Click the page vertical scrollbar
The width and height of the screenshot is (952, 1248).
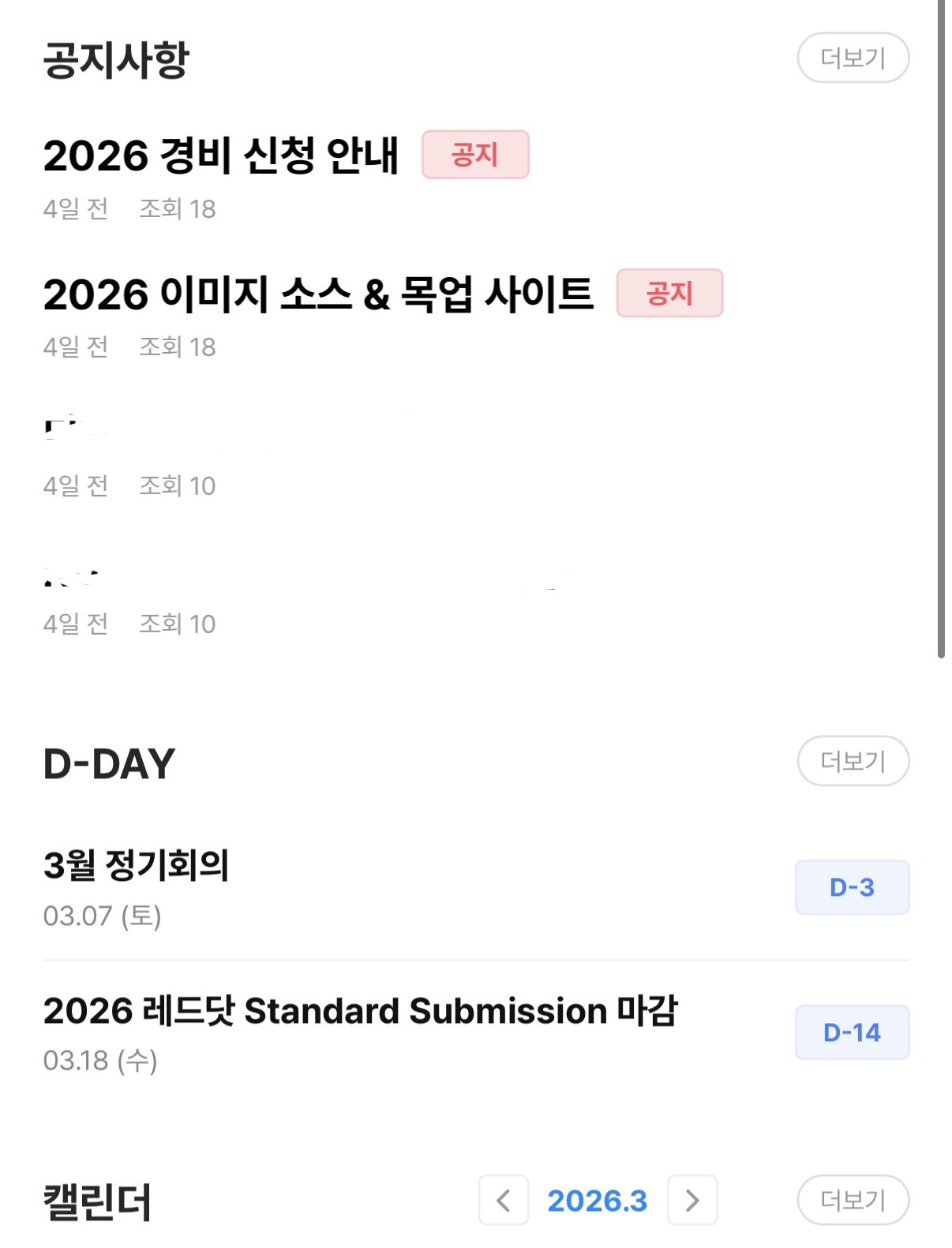point(941,332)
